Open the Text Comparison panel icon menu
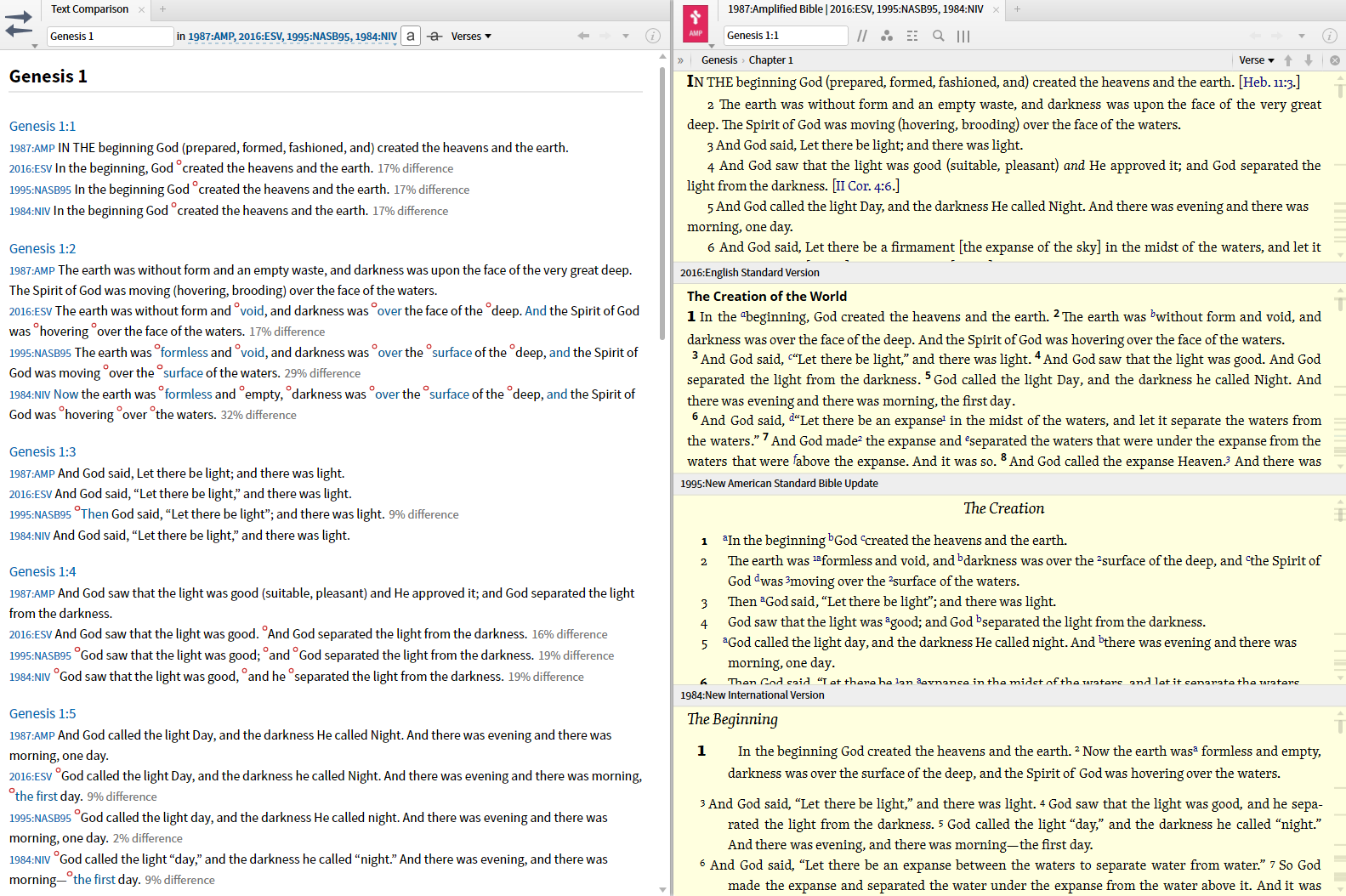The image size is (1346, 896). coord(19,25)
